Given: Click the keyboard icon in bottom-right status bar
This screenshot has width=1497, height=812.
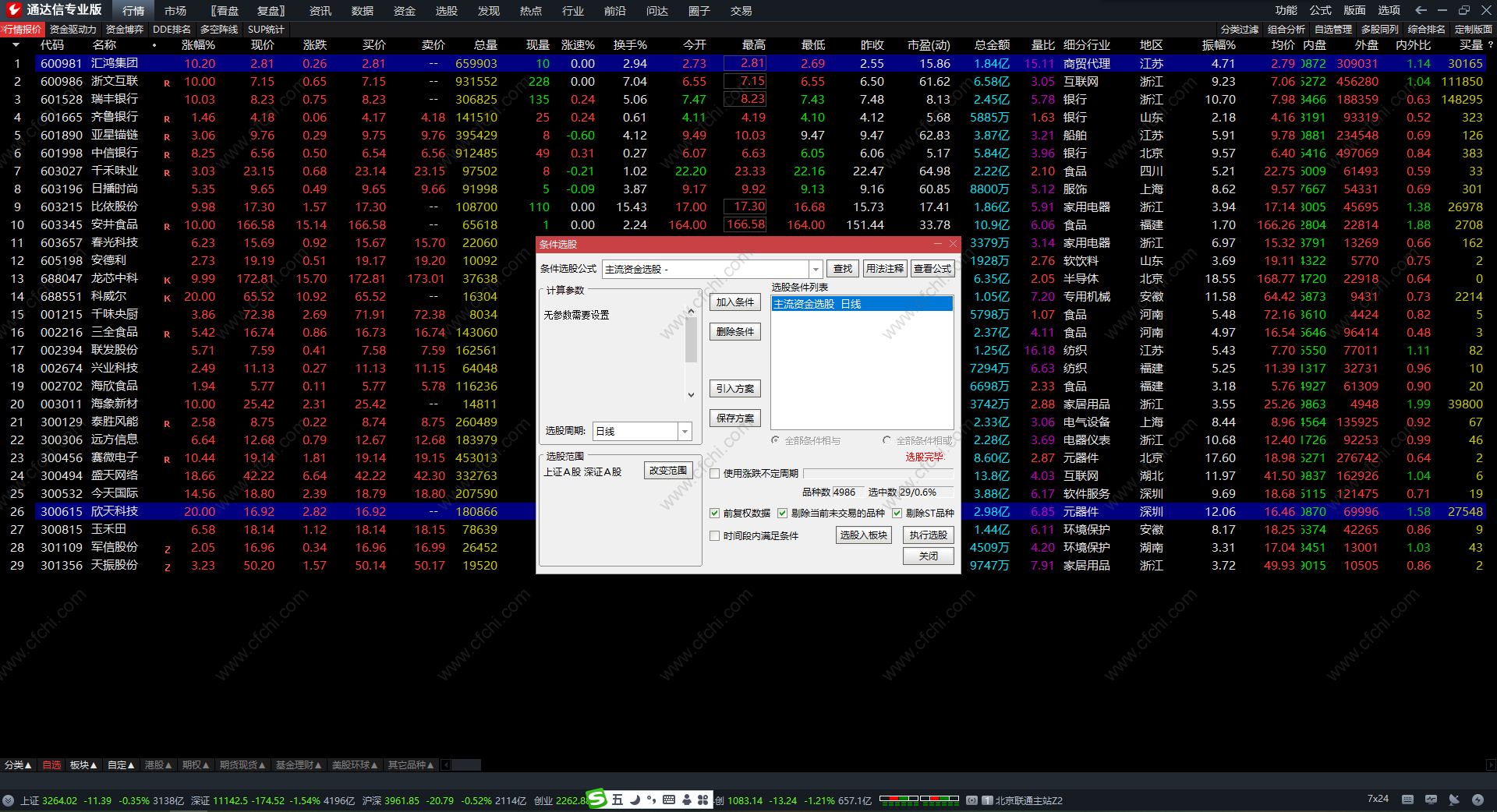Looking at the screenshot, I should 1407,800.
